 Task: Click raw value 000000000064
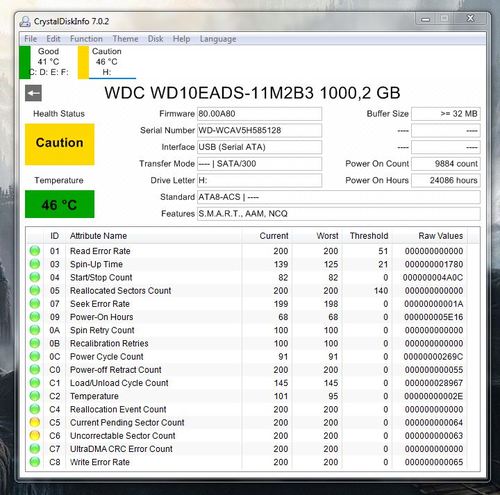[434, 422]
